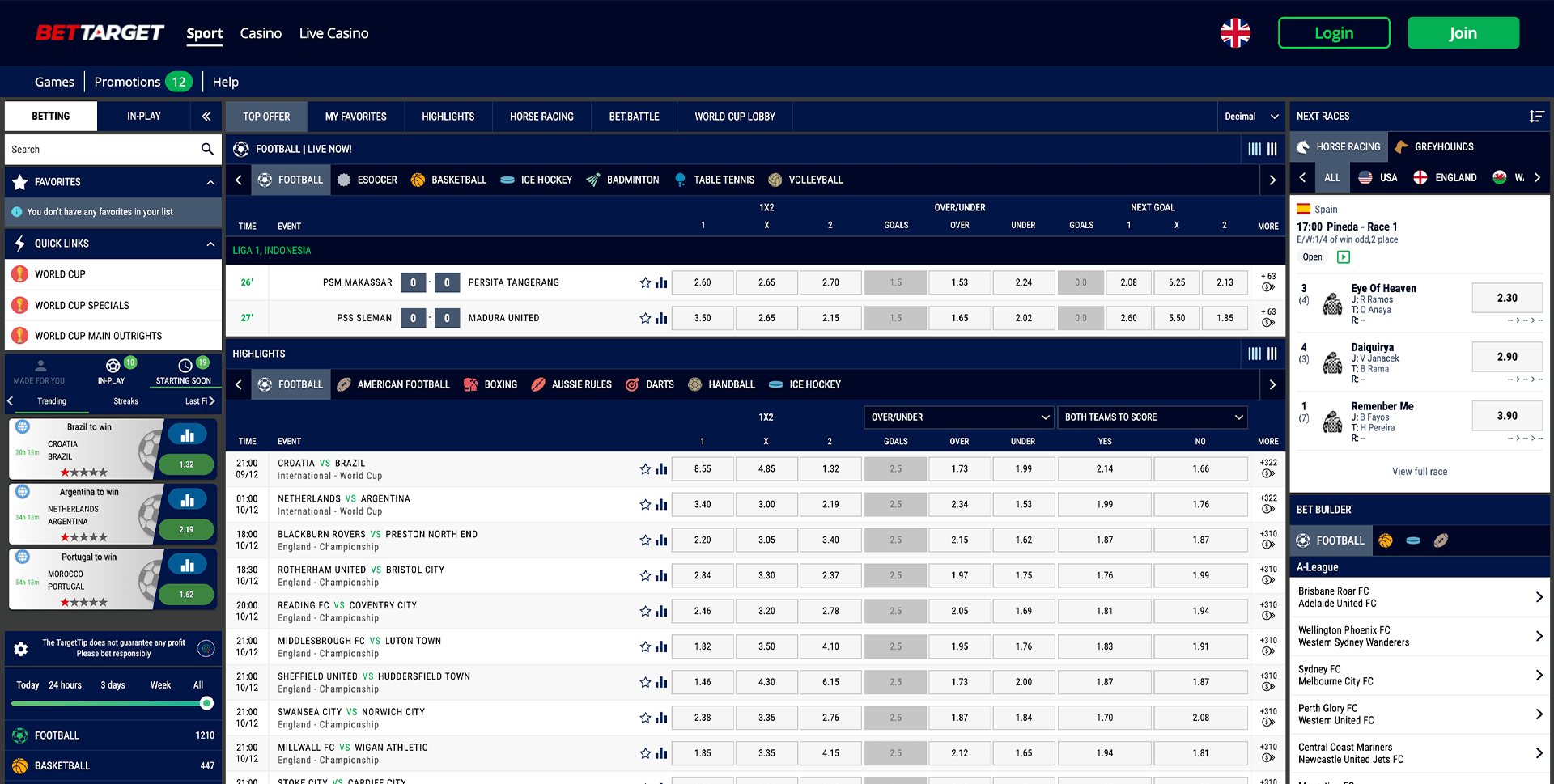This screenshot has width=1554, height=784.
Task: Show next live sports with right arrow
Action: coord(1272,180)
